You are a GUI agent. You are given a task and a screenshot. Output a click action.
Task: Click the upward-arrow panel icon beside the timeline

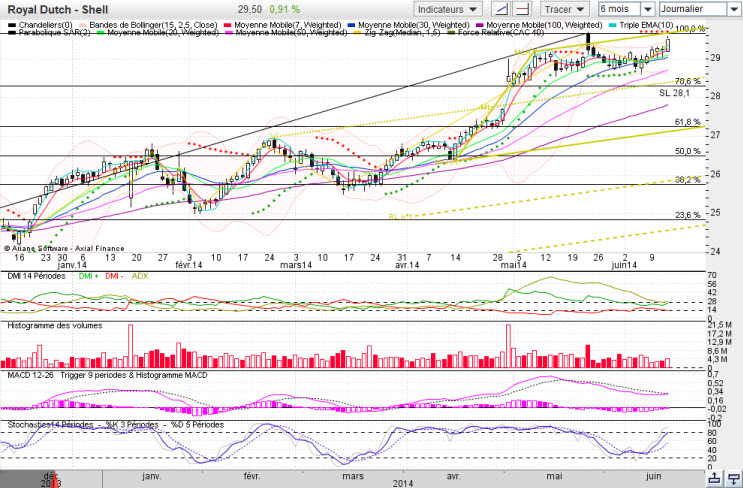click(715, 479)
